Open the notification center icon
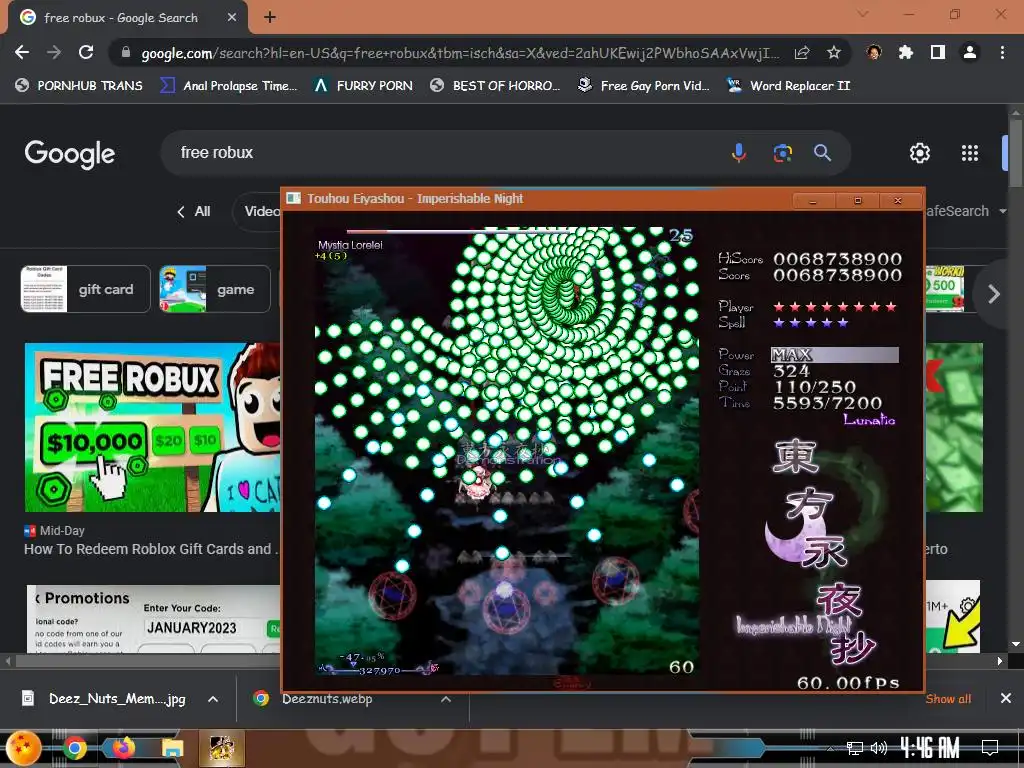Image resolution: width=1024 pixels, height=768 pixels. click(x=990, y=748)
